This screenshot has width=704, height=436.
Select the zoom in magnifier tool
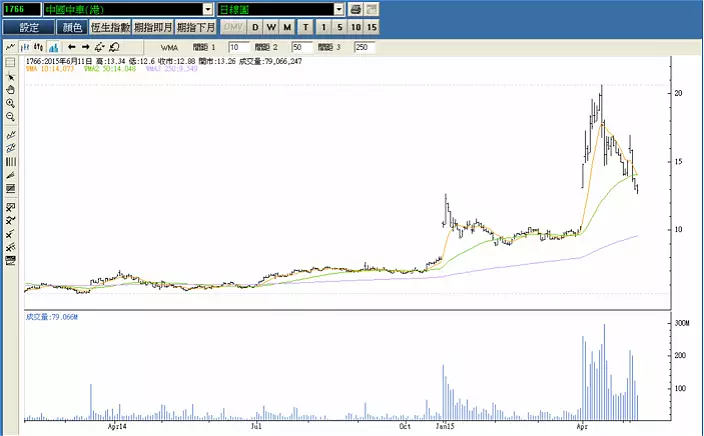10,103
